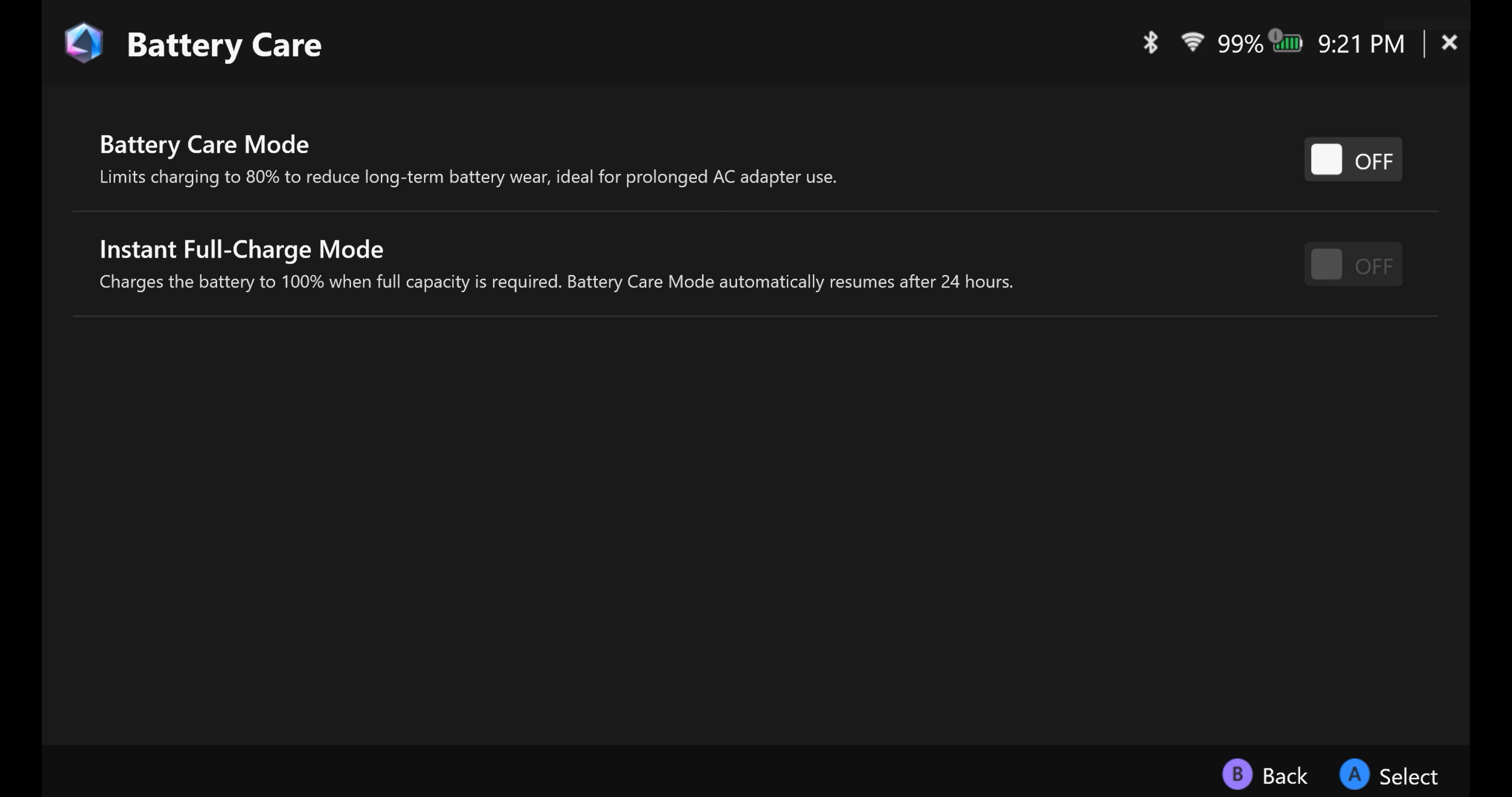Toggle the Battery Care Mode switch
Screen dimensions: 1512x797
click(1353, 159)
